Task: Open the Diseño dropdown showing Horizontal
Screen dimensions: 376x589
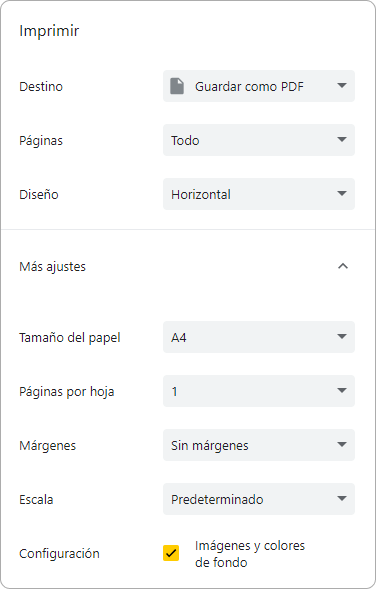Action: coord(259,194)
